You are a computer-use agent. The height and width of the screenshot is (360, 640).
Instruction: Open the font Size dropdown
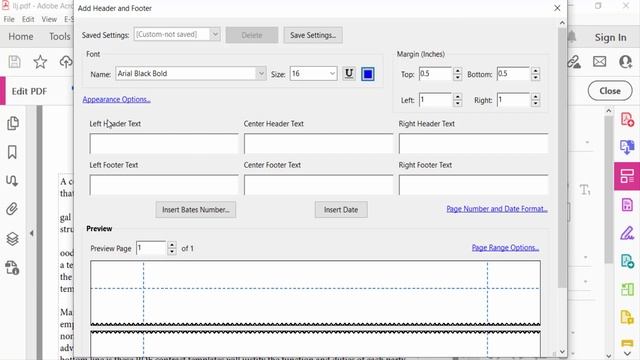click(x=332, y=74)
